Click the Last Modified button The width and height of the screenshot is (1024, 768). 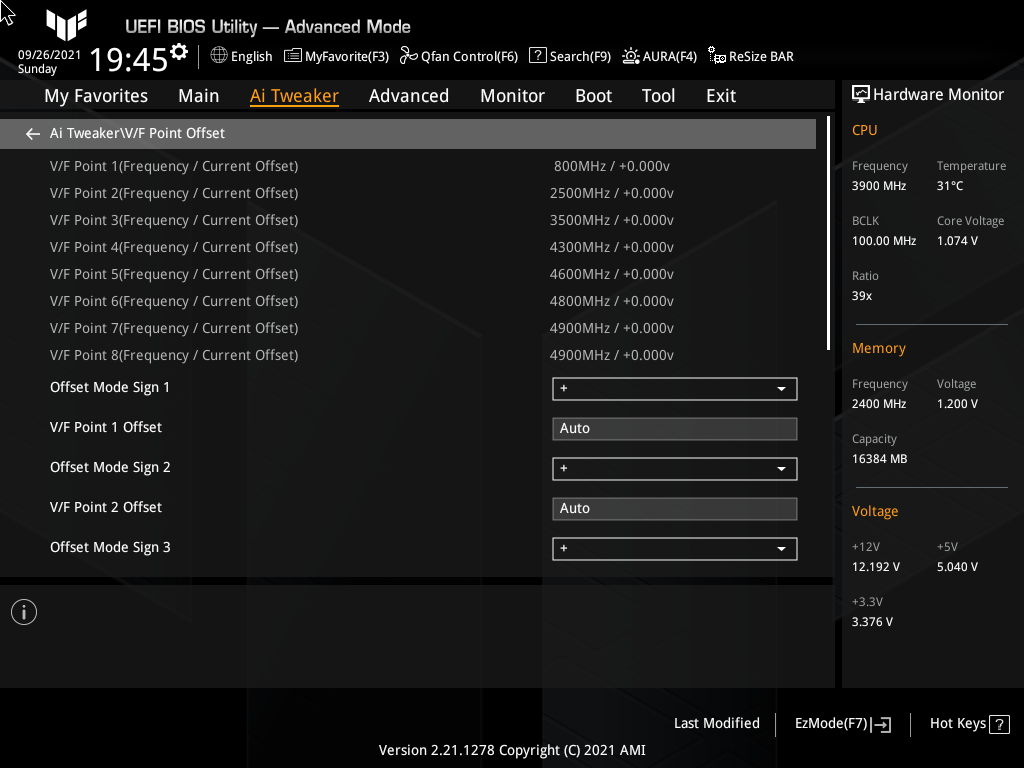click(717, 723)
